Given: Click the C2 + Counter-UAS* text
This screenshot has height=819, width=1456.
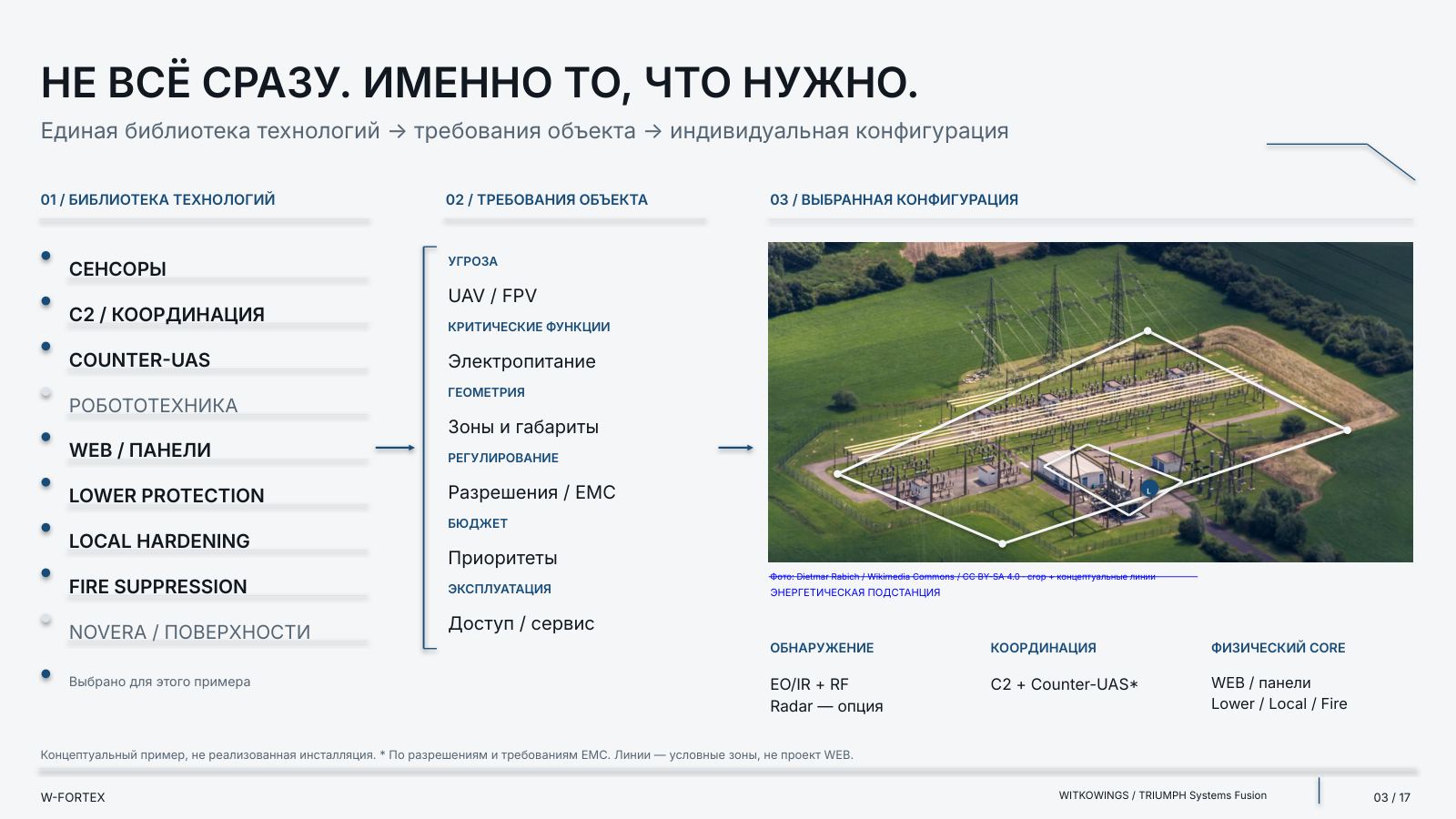Looking at the screenshot, I should tap(1065, 684).
